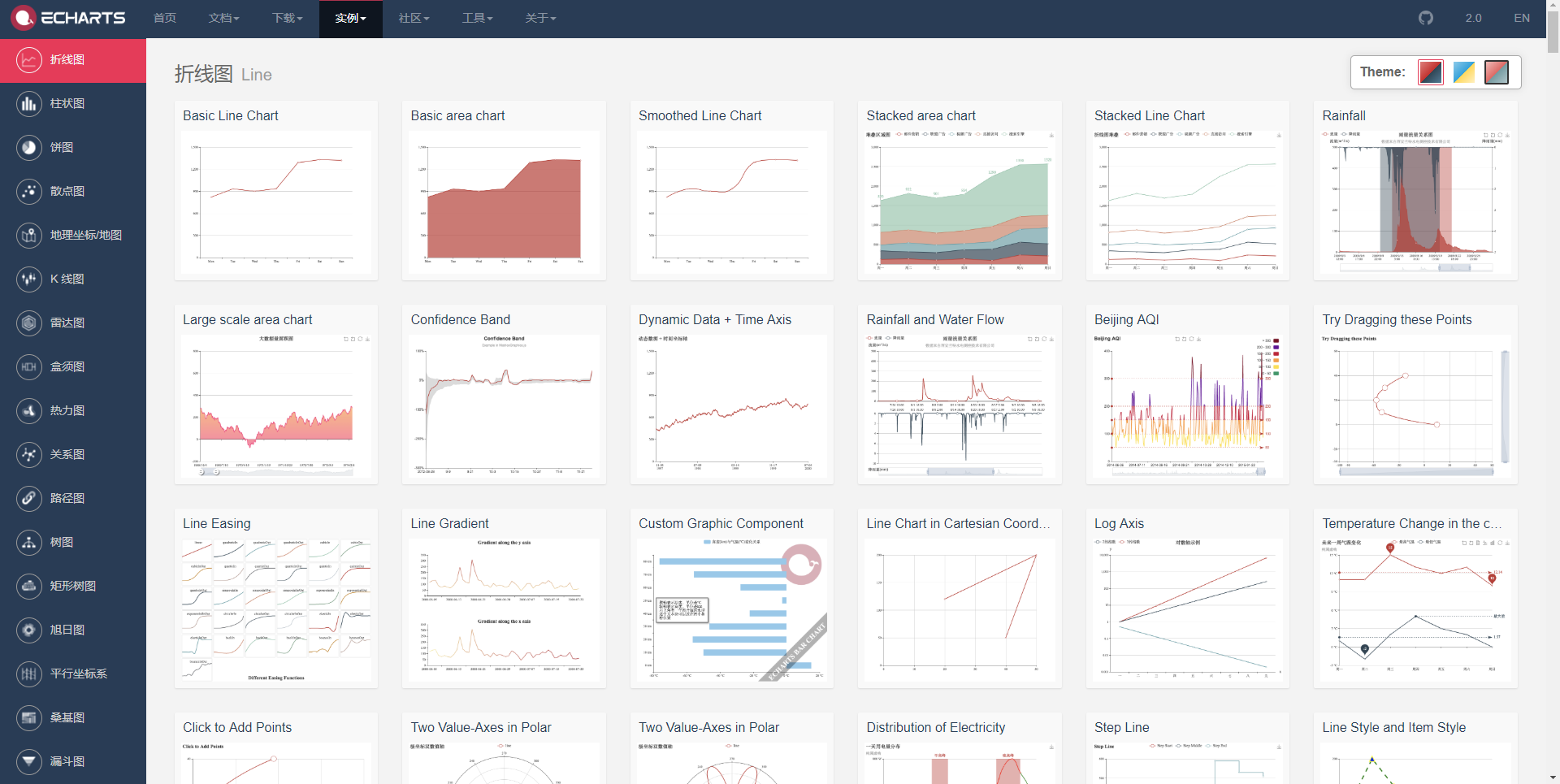Image resolution: width=1560 pixels, height=784 pixels.
Task: Open the Basic area chart example
Action: pos(504,191)
